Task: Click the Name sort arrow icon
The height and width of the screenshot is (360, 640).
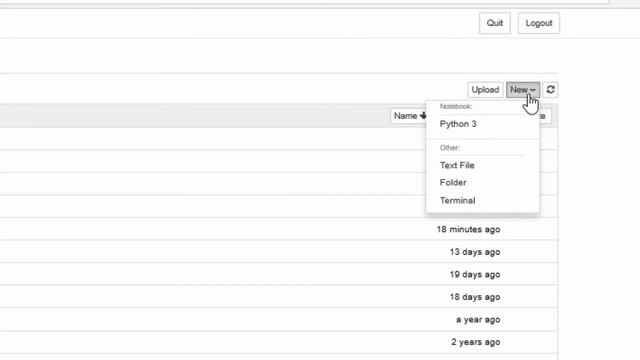Action: pos(423,116)
